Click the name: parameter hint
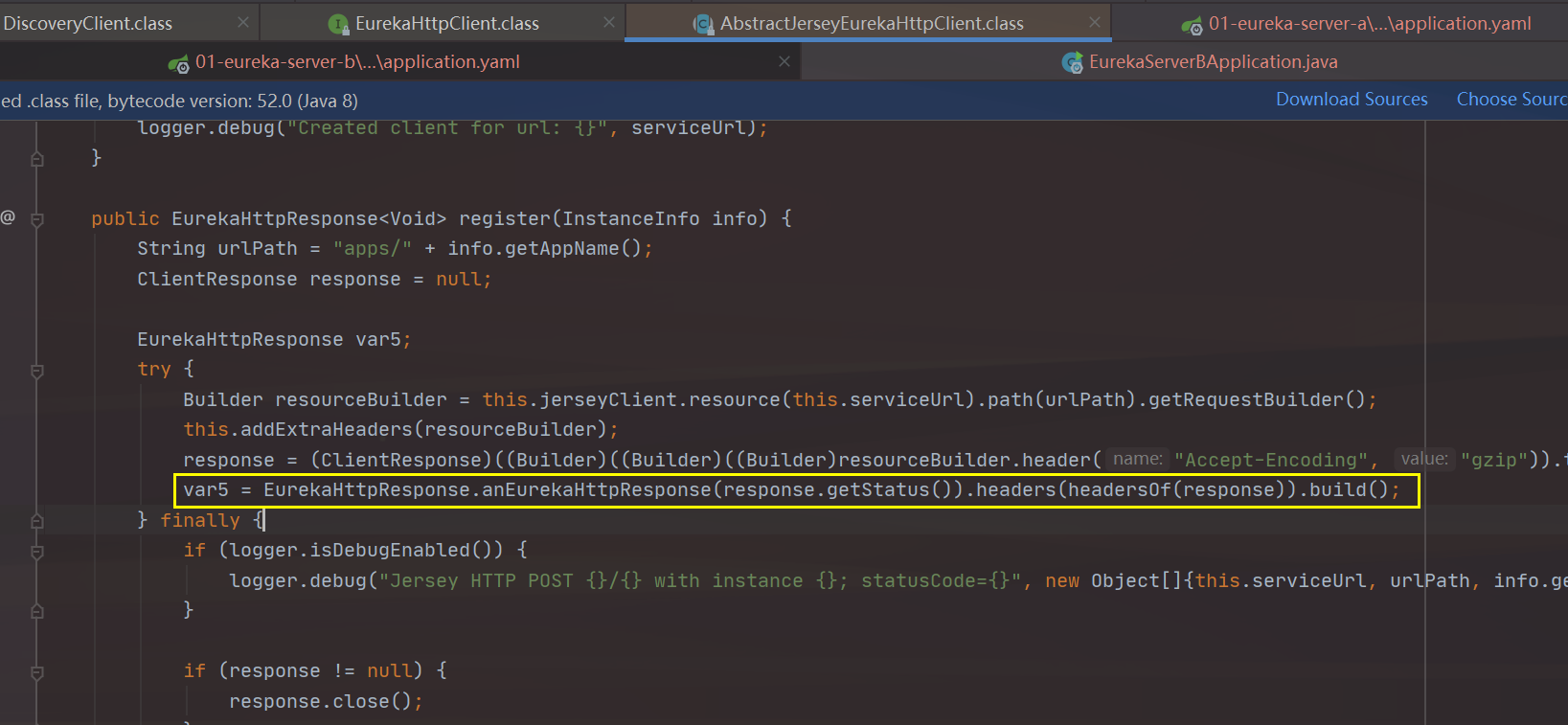Viewport: 1568px width, 725px height. [1138, 459]
